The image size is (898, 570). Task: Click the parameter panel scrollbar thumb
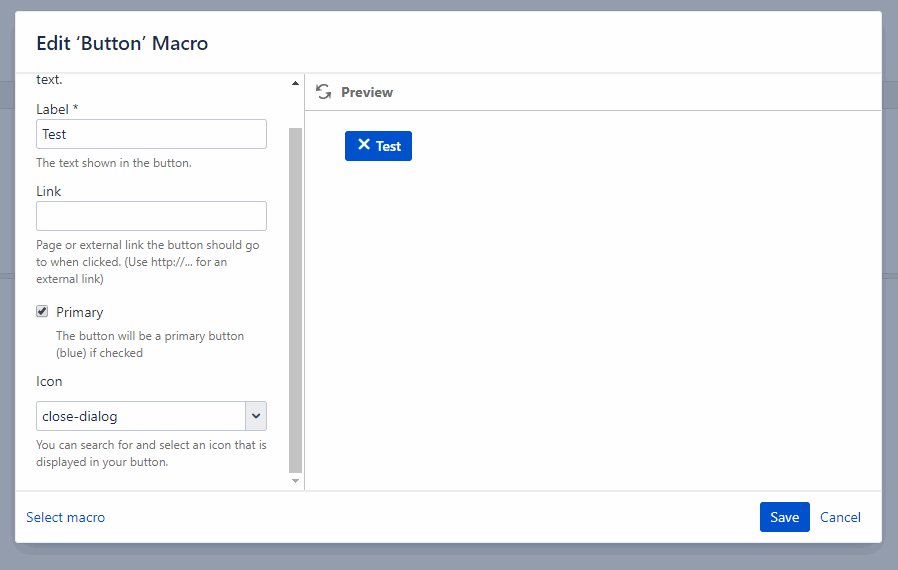(296, 300)
